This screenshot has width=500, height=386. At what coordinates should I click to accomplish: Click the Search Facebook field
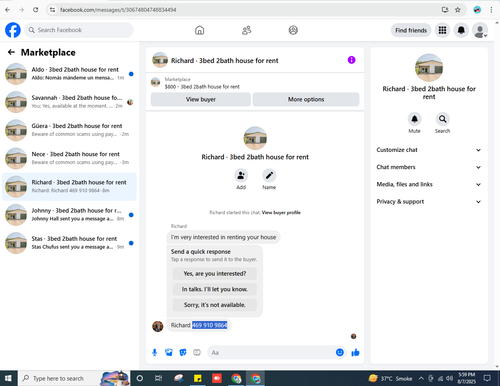(79, 30)
